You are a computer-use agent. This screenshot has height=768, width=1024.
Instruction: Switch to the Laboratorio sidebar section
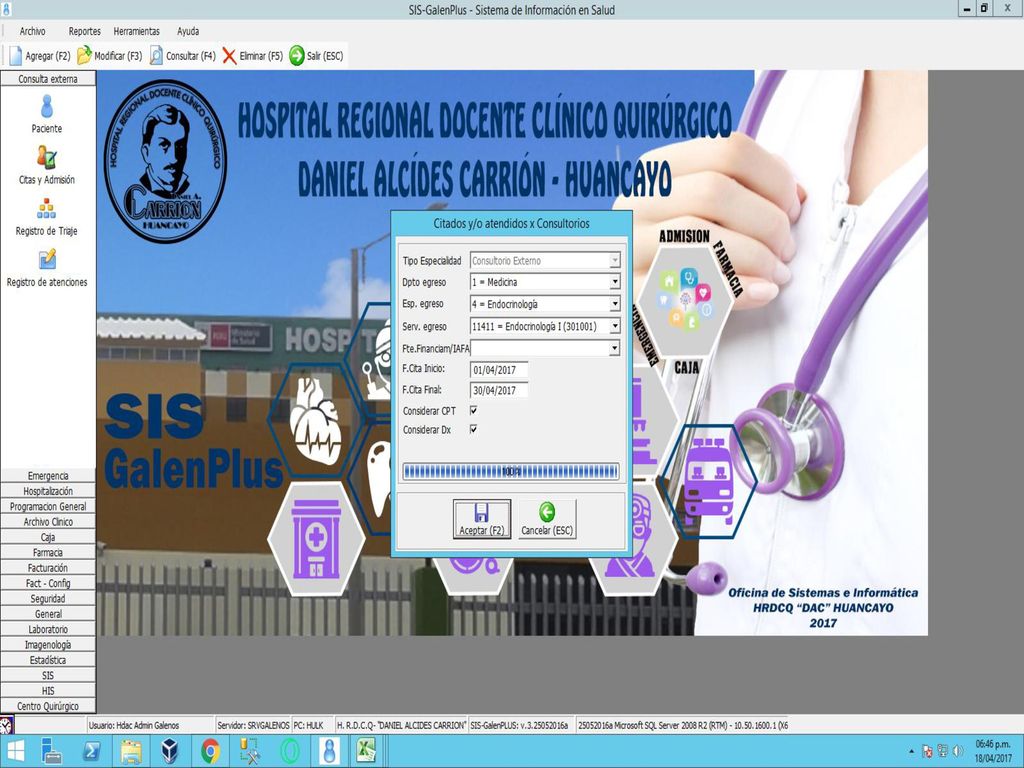48,630
